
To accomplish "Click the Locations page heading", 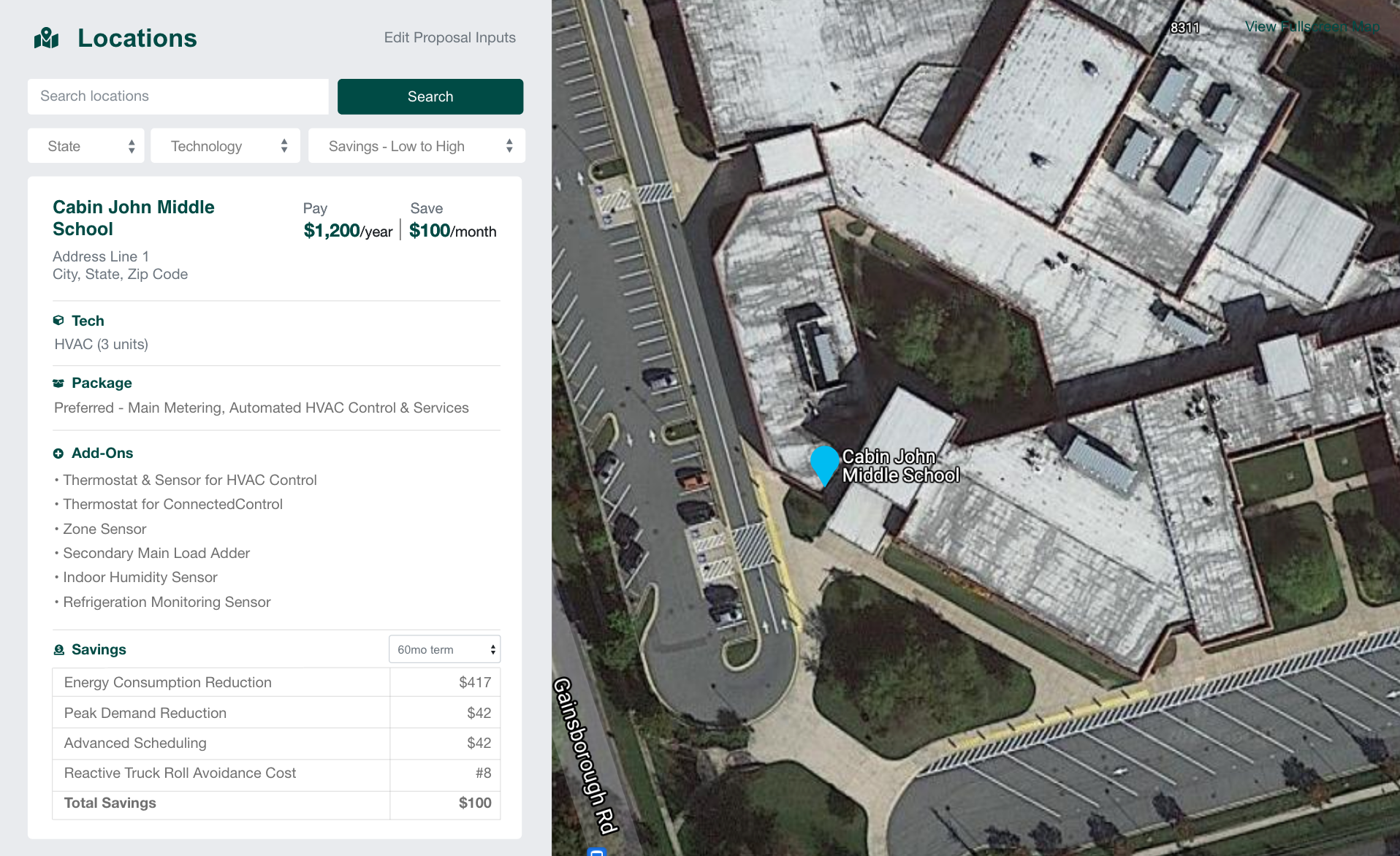I will click(137, 38).
